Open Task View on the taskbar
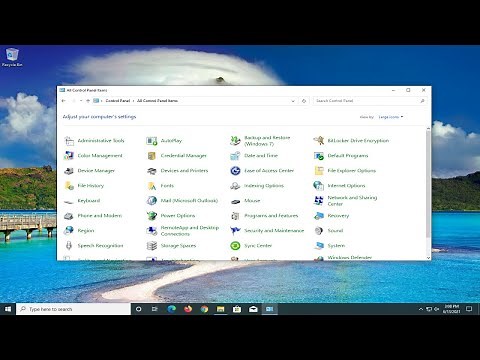 (155, 309)
